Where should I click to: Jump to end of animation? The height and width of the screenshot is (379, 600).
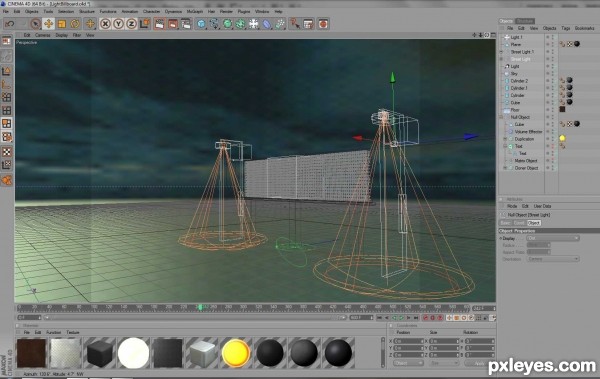(416, 318)
